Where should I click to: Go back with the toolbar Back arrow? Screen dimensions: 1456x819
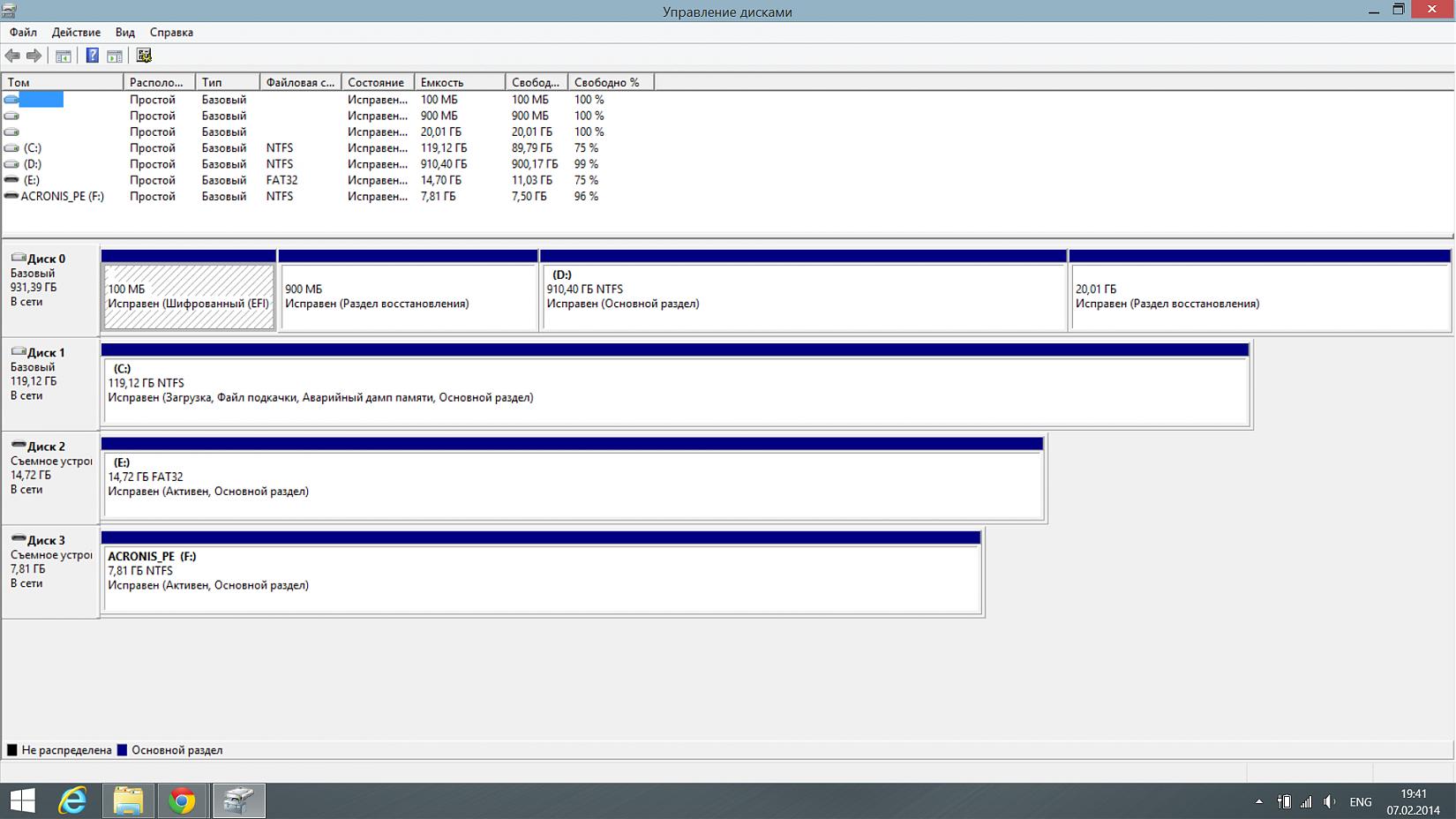pyautogui.click(x=12, y=56)
